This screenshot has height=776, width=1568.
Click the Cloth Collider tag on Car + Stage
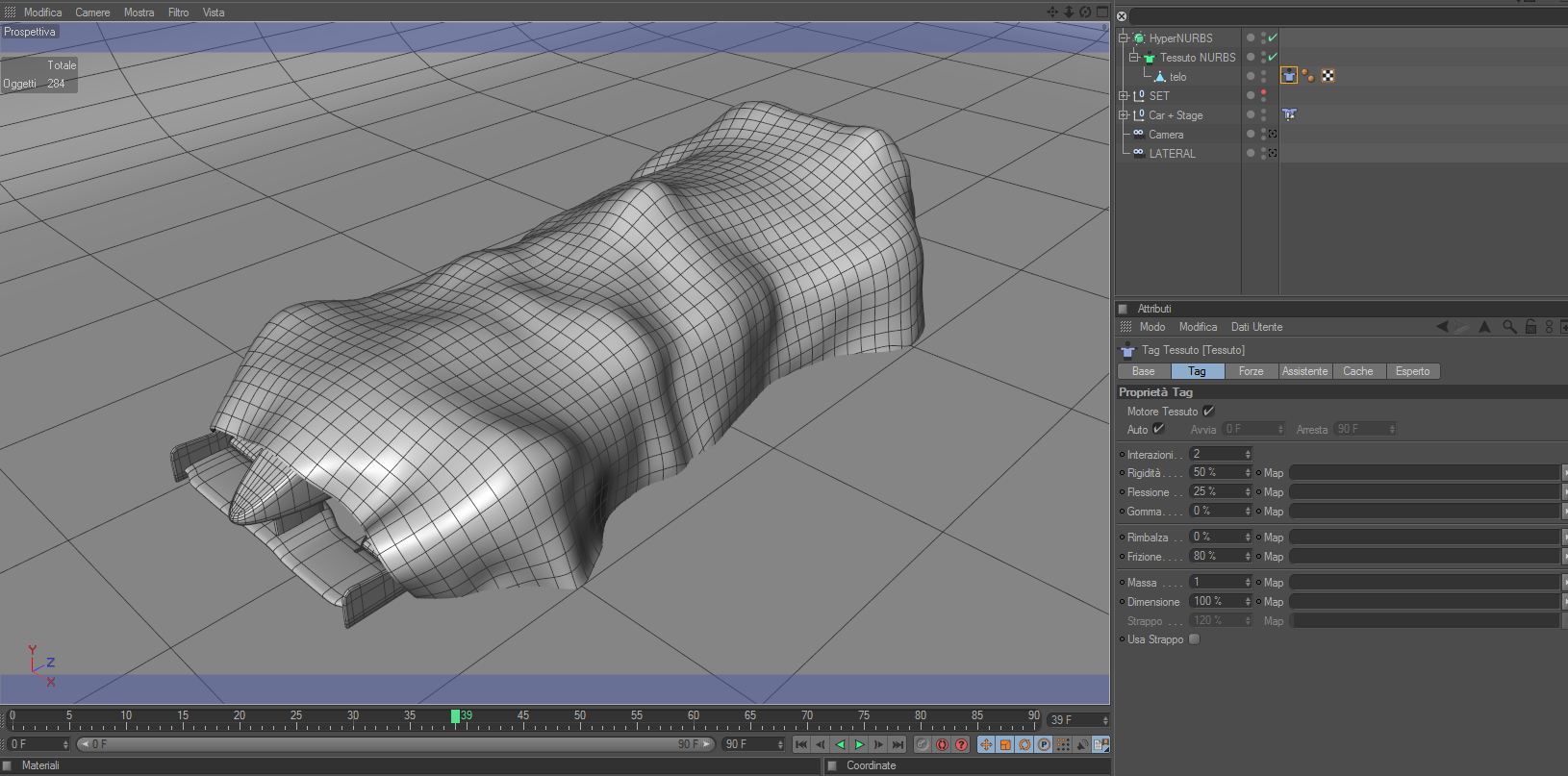coord(1289,114)
